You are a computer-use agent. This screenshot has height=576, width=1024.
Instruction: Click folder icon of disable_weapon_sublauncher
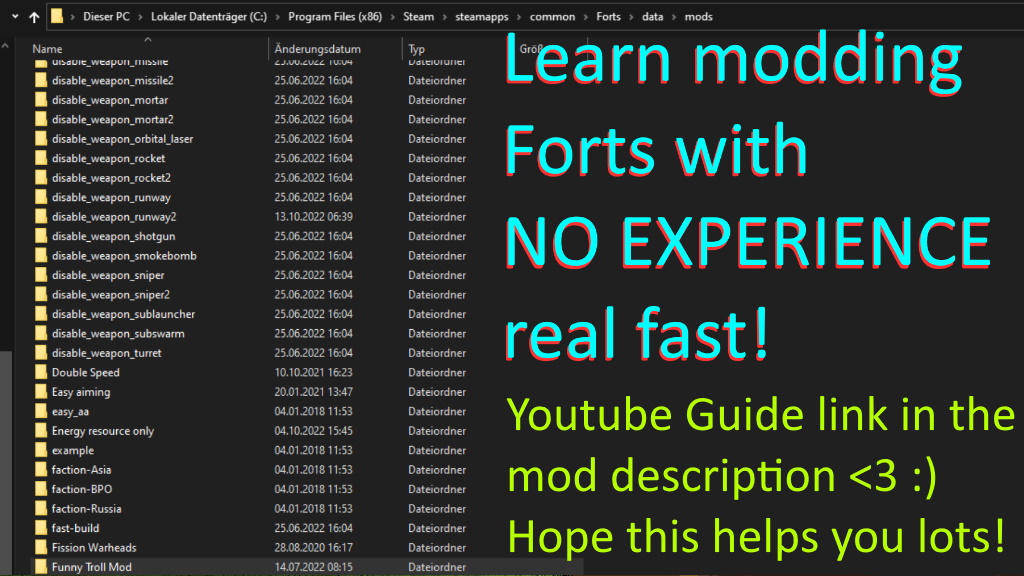pos(40,314)
